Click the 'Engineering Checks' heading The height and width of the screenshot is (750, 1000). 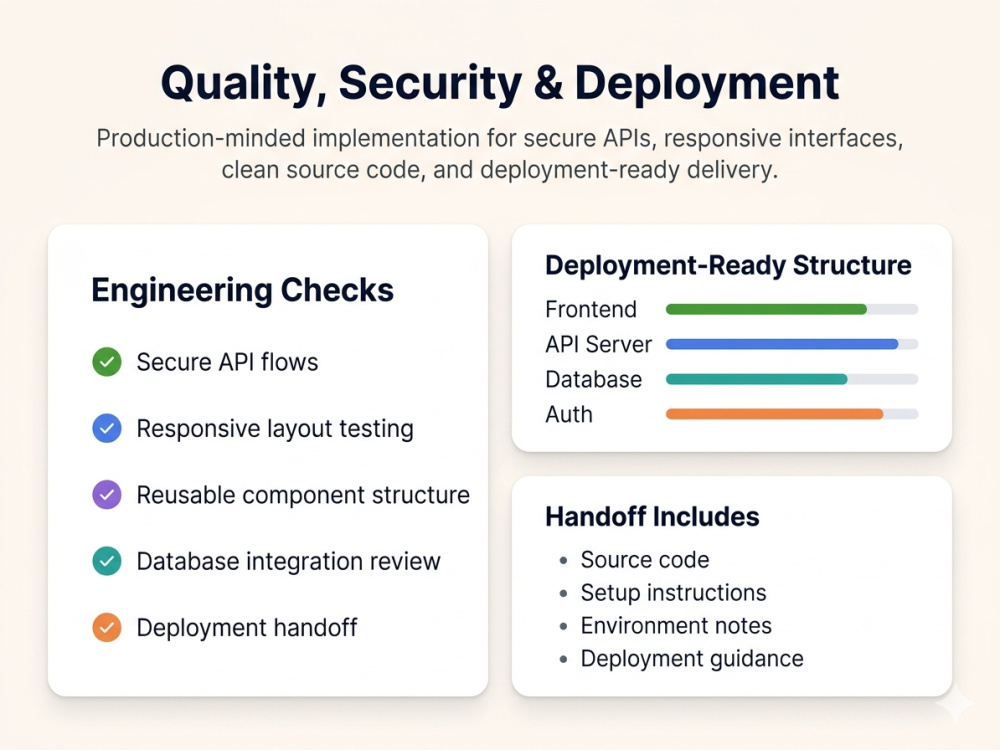click(242, 290)
